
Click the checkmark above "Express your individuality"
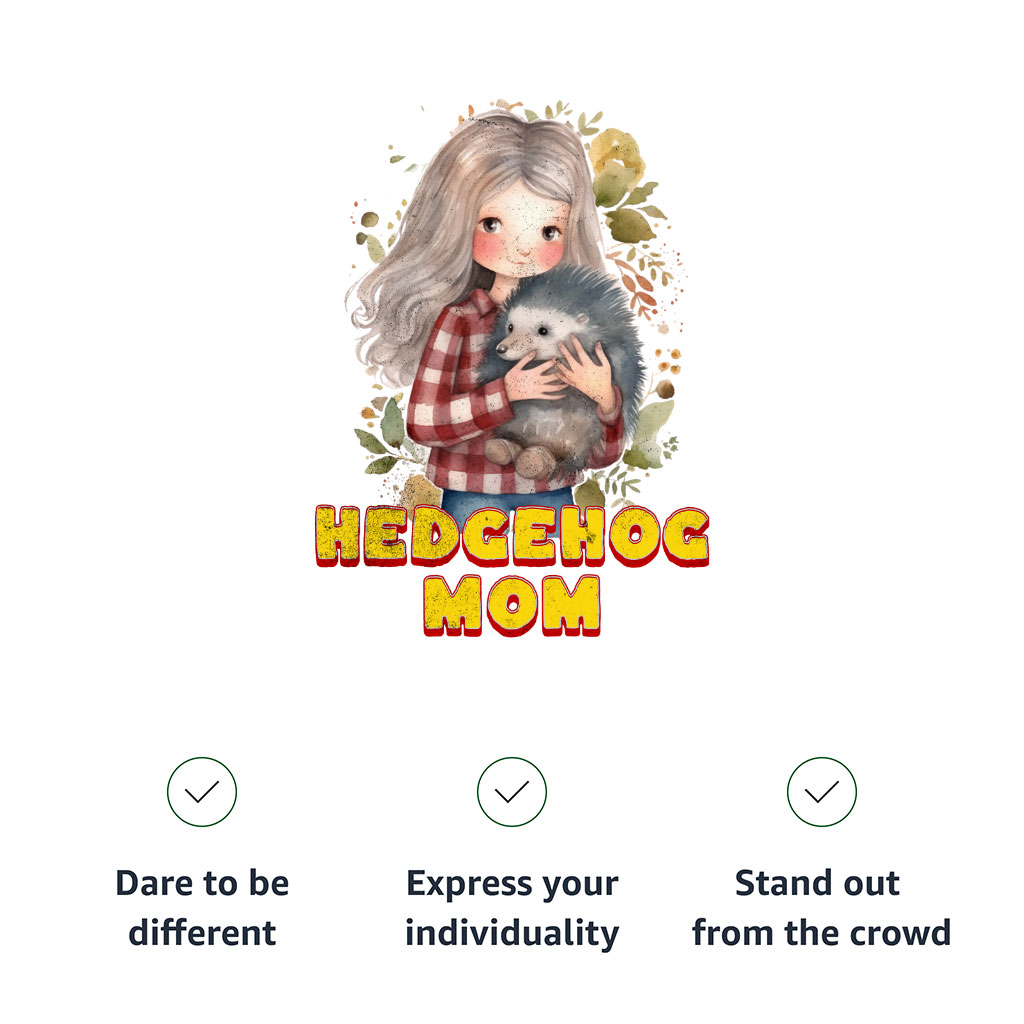[511, 792]
